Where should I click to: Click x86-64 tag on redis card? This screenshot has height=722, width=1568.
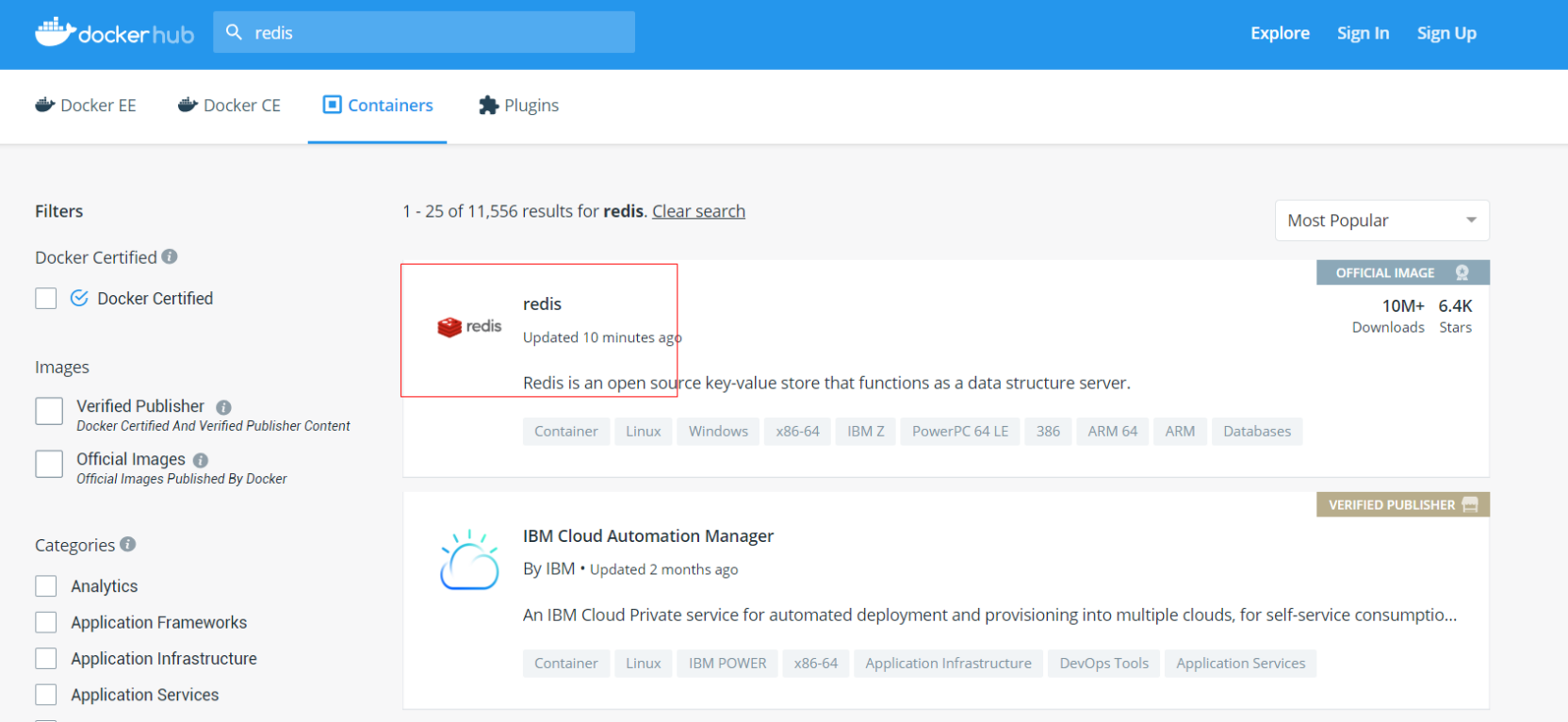tap(797, 431)
